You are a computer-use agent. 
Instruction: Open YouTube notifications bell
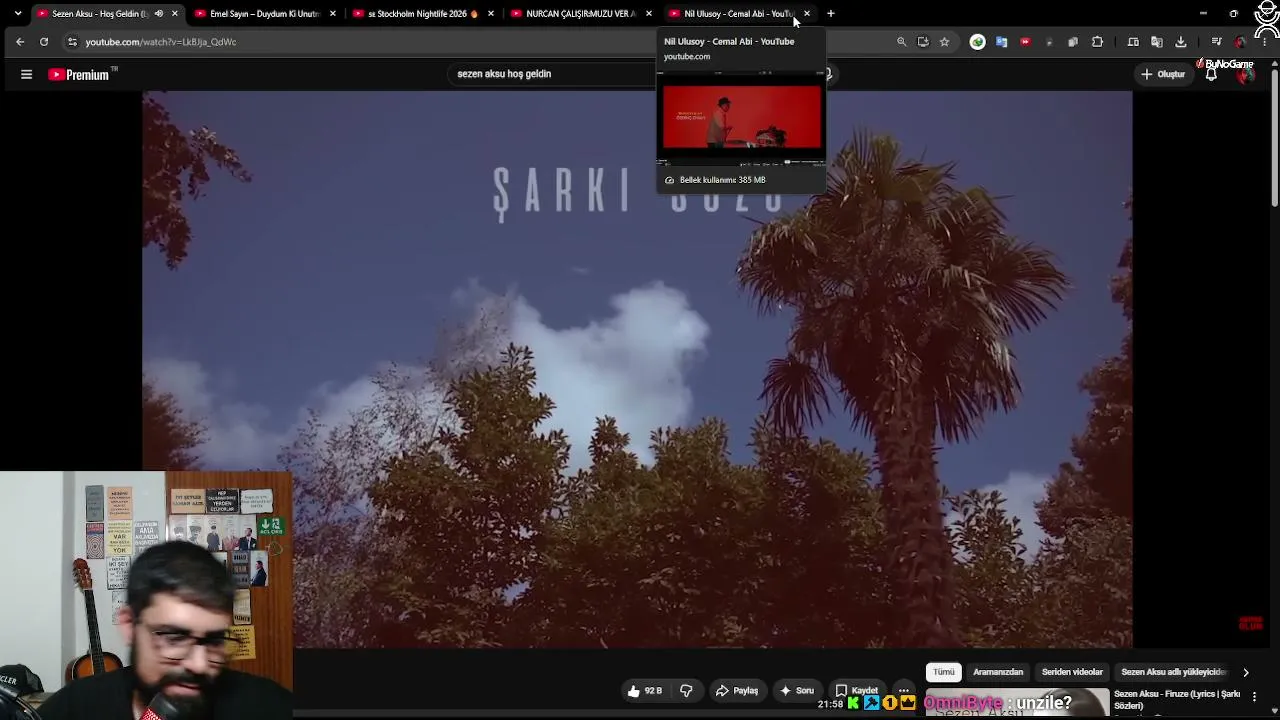tap(1211, 74)
